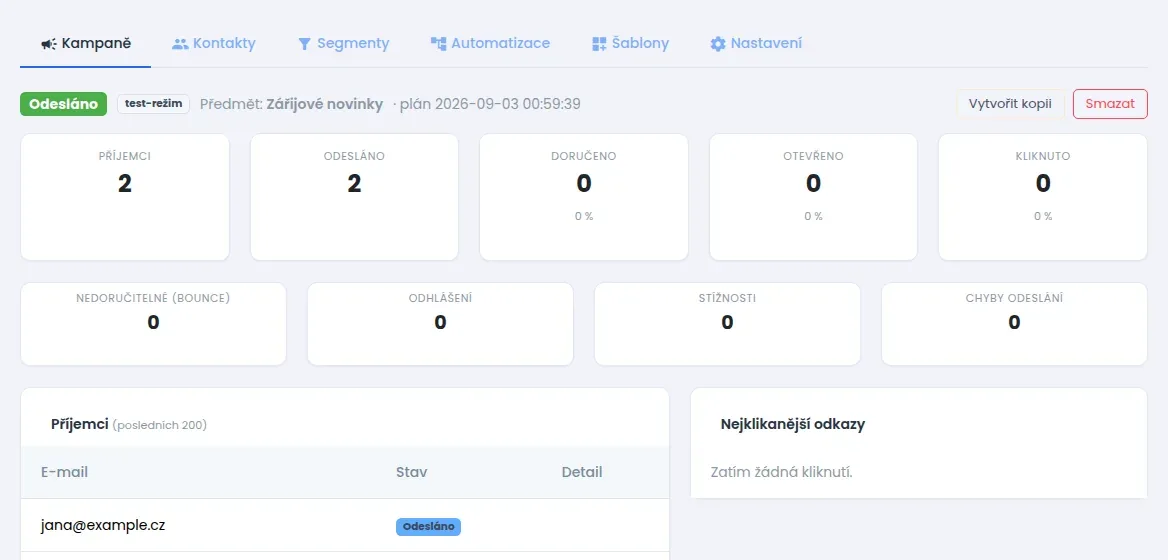Click the E-mail column header
This screenshot has width=1168, height=560.
65,472
